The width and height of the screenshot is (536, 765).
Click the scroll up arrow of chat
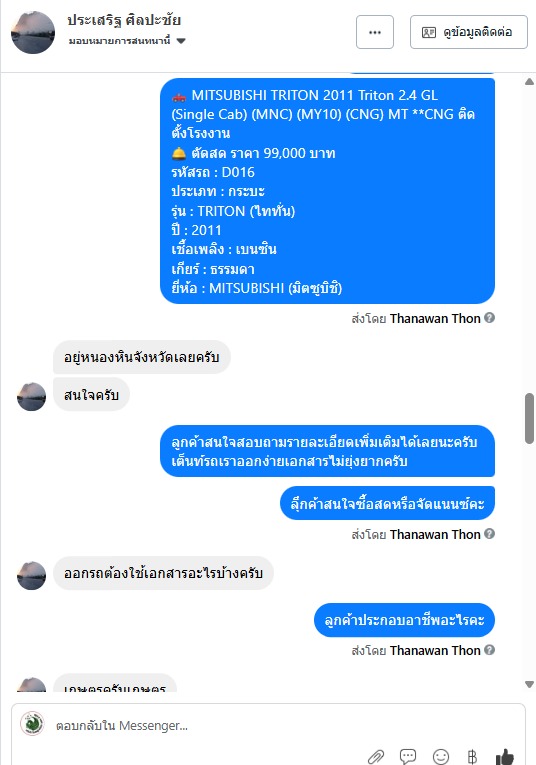click(529, 81)
